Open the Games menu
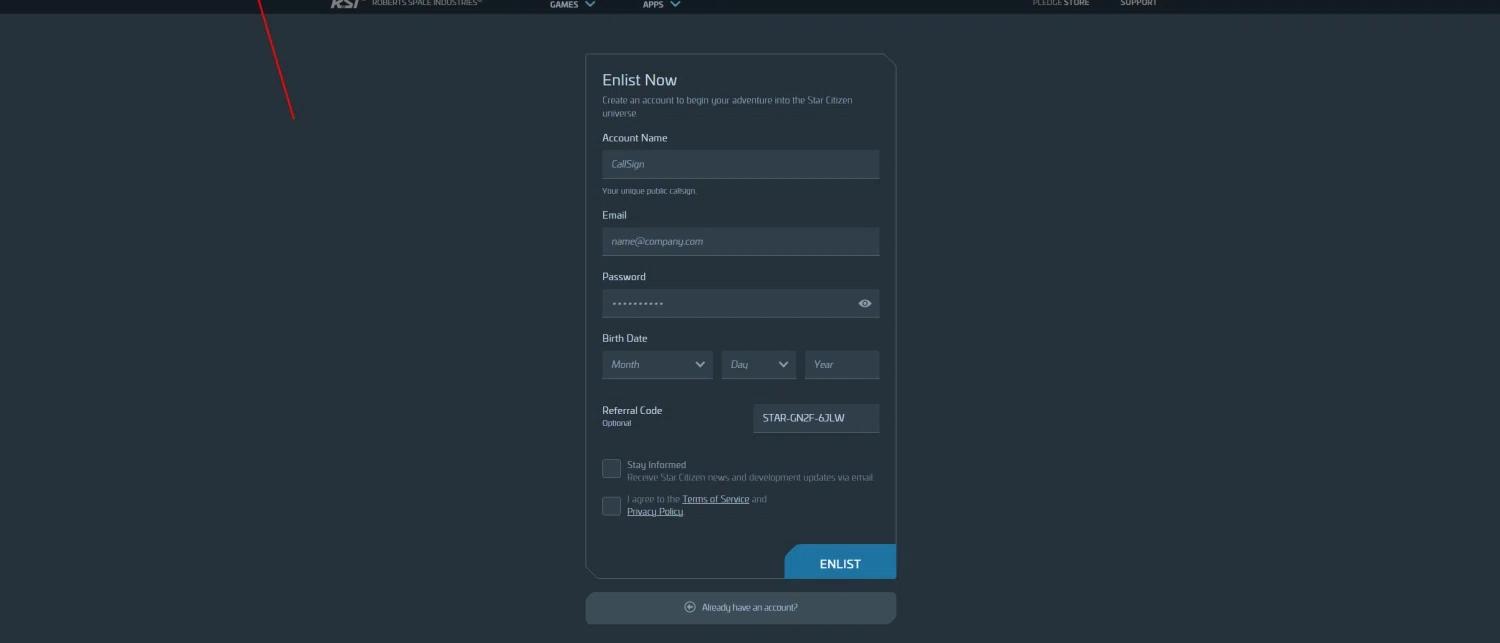This screenshot has height=643, width=1500. pos(564,4)
